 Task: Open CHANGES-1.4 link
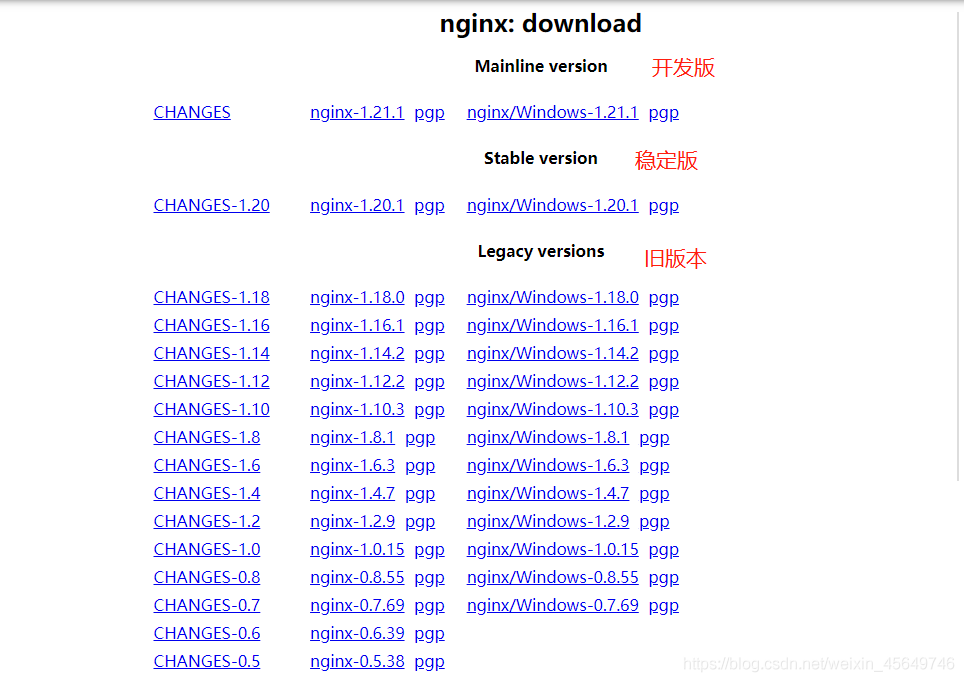pos(207,493)
